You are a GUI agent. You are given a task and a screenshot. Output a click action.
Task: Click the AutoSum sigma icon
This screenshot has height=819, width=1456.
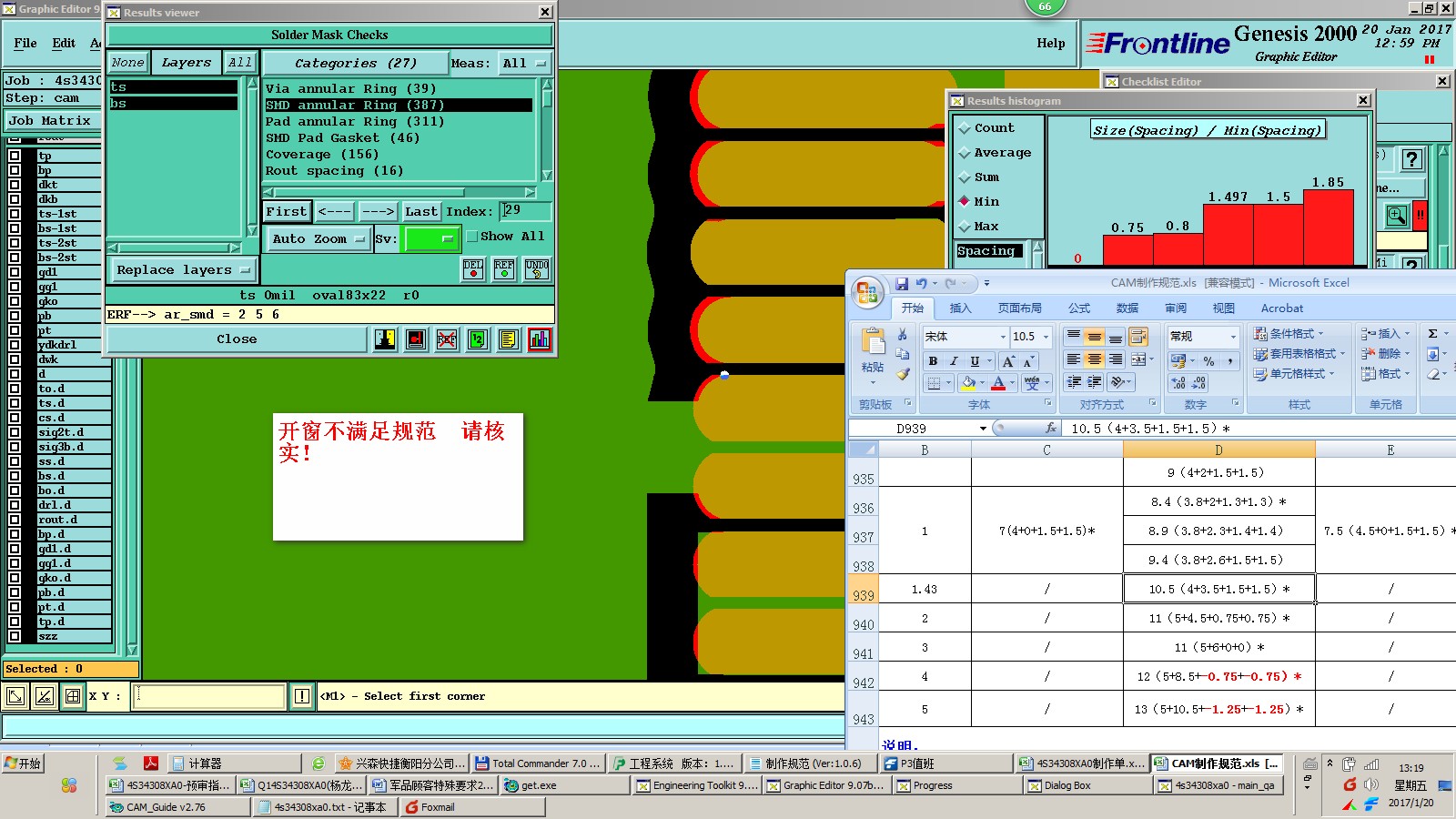pos(1432,334)
